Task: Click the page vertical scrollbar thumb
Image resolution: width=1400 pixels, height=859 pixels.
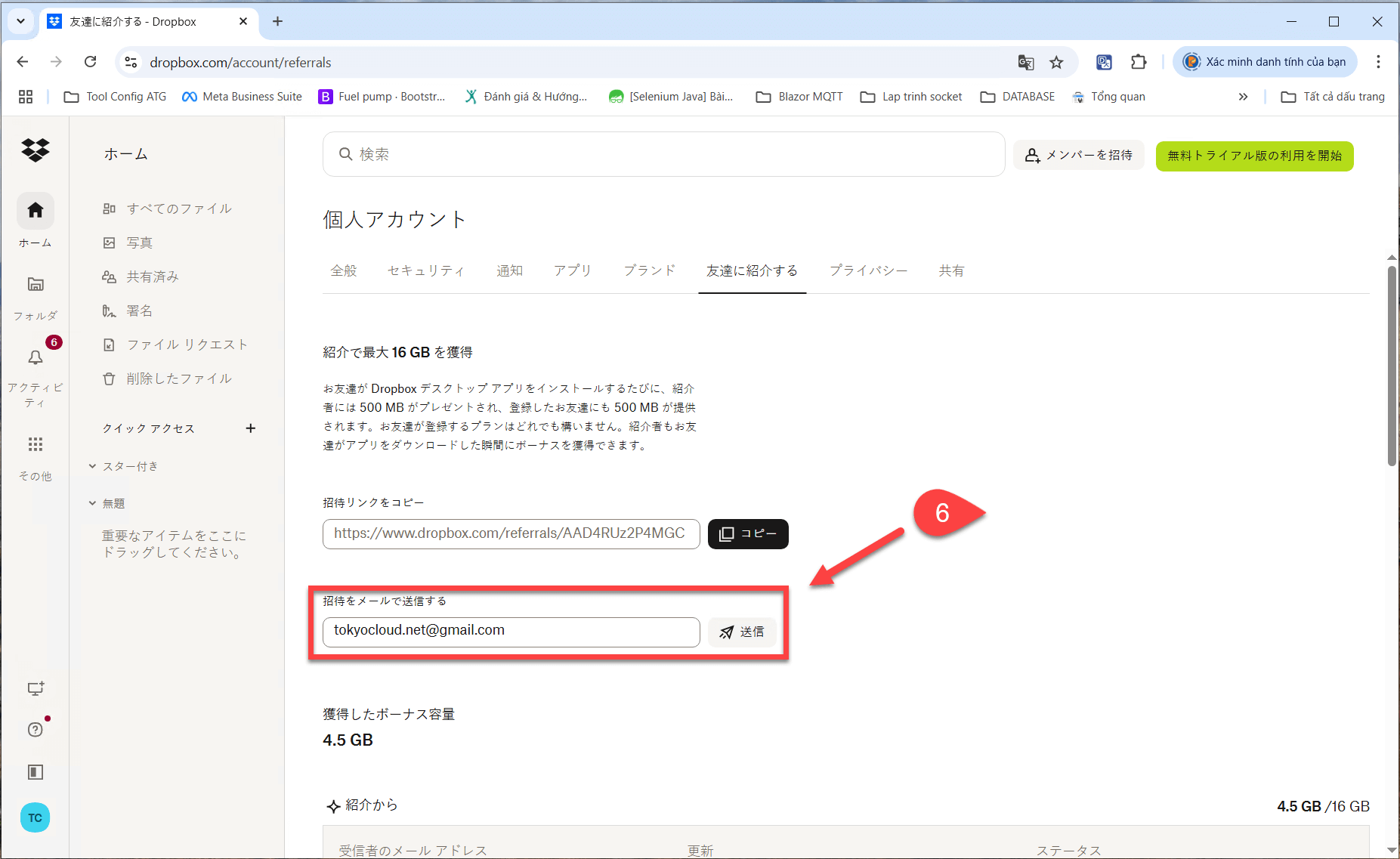Action: [x=1392, y=366]
